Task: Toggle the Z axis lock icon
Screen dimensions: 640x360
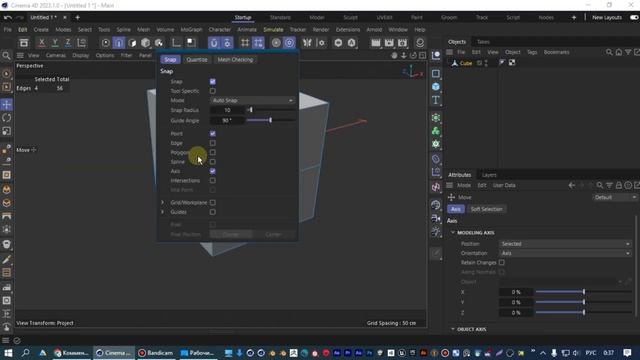Action: point(68,42)
